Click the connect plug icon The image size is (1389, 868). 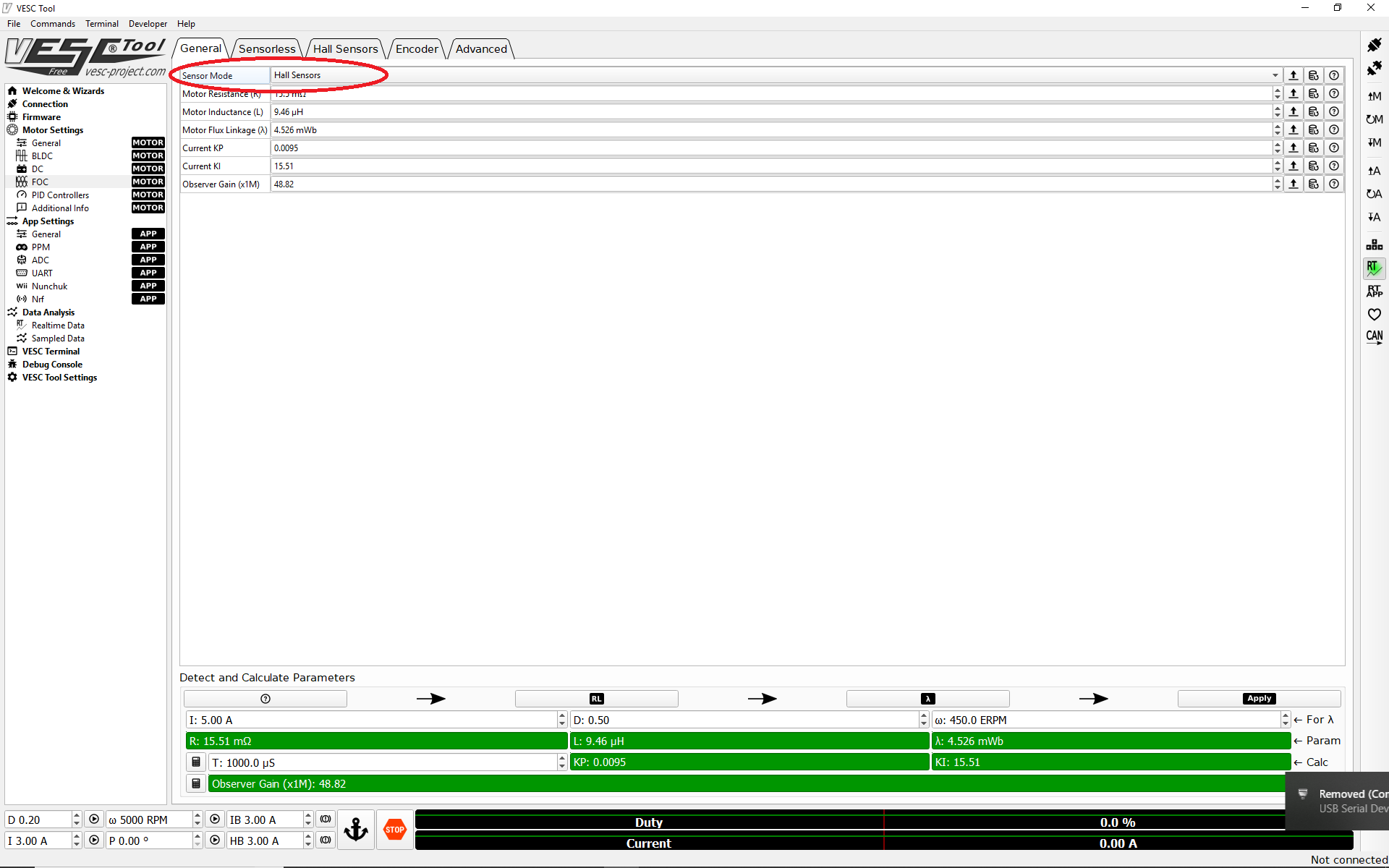(1374, 45)
